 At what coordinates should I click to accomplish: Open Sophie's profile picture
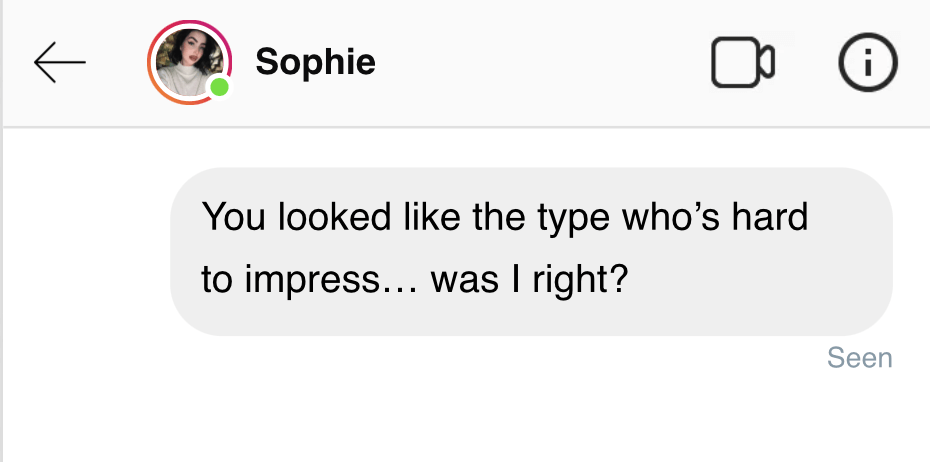pos(187,62)
